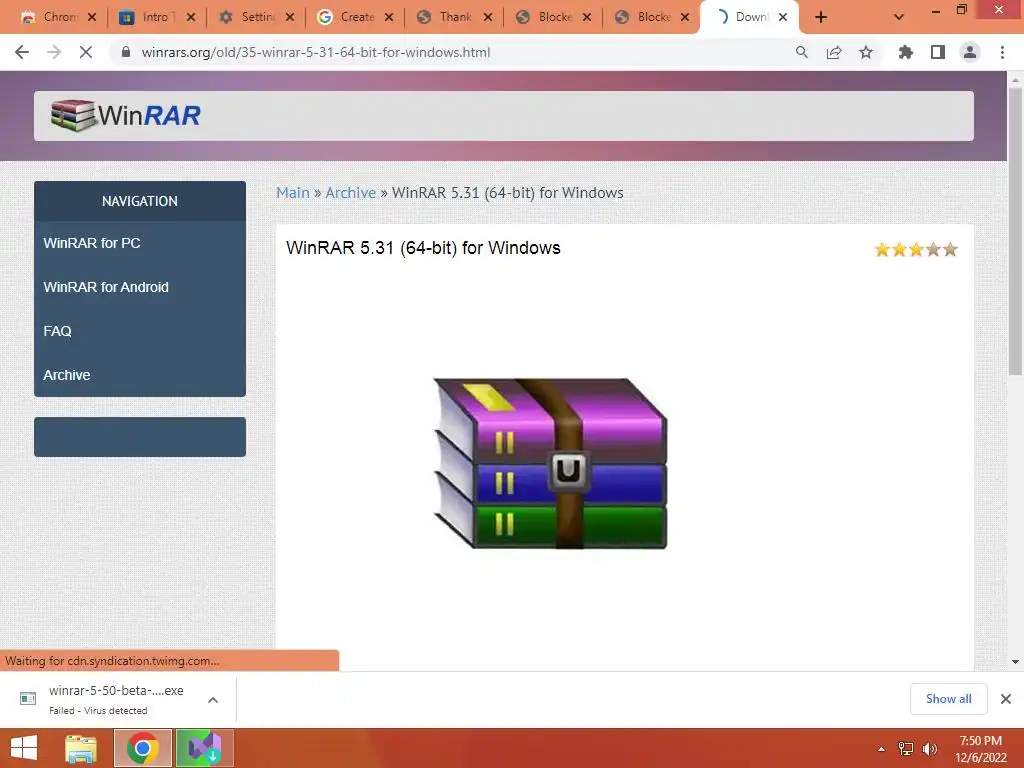
Task: Open Chrome's three-dot menu
Action: click(1002, 52)
